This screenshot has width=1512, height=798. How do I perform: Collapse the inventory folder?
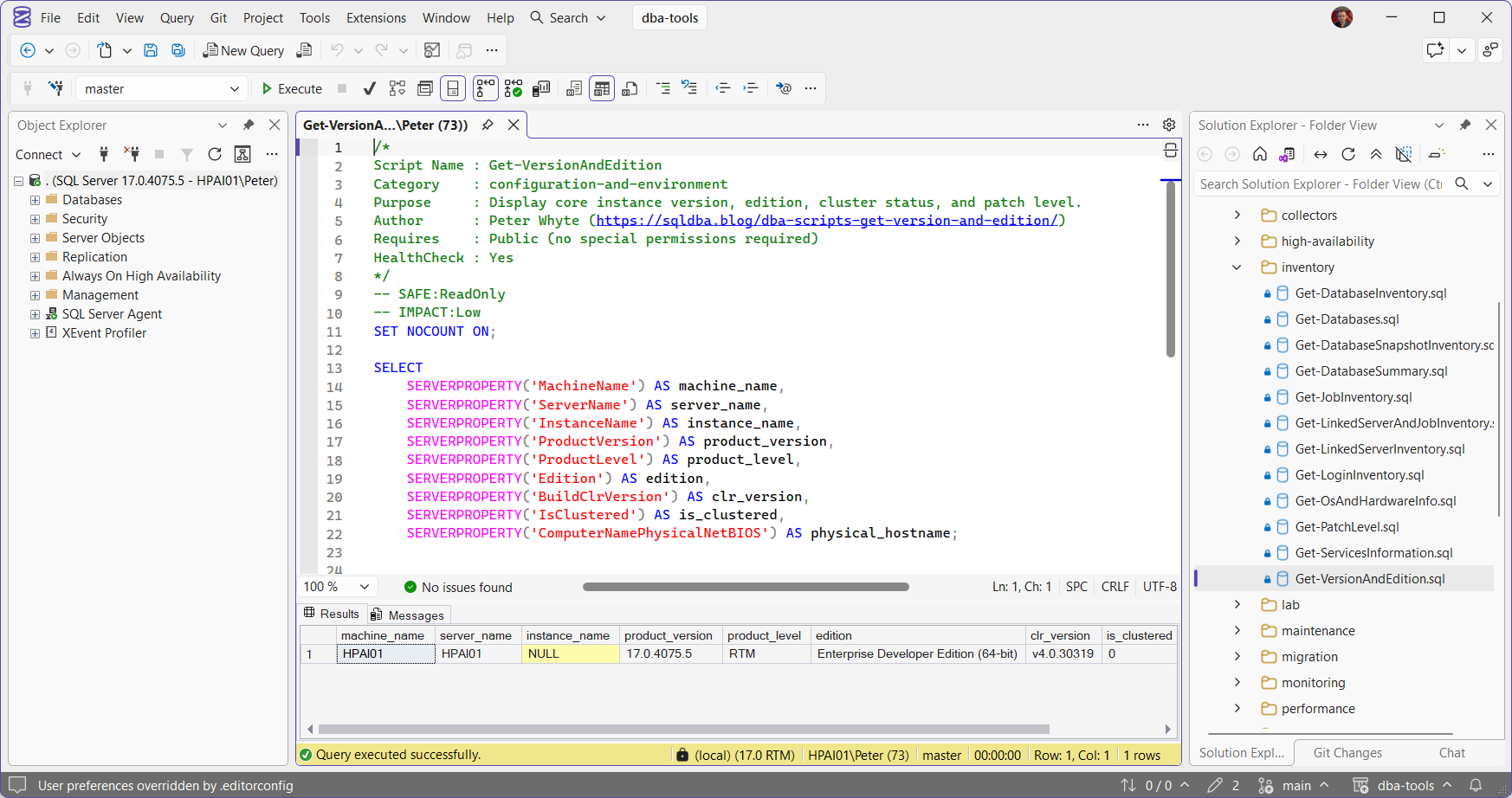(x=1237, y=267)
